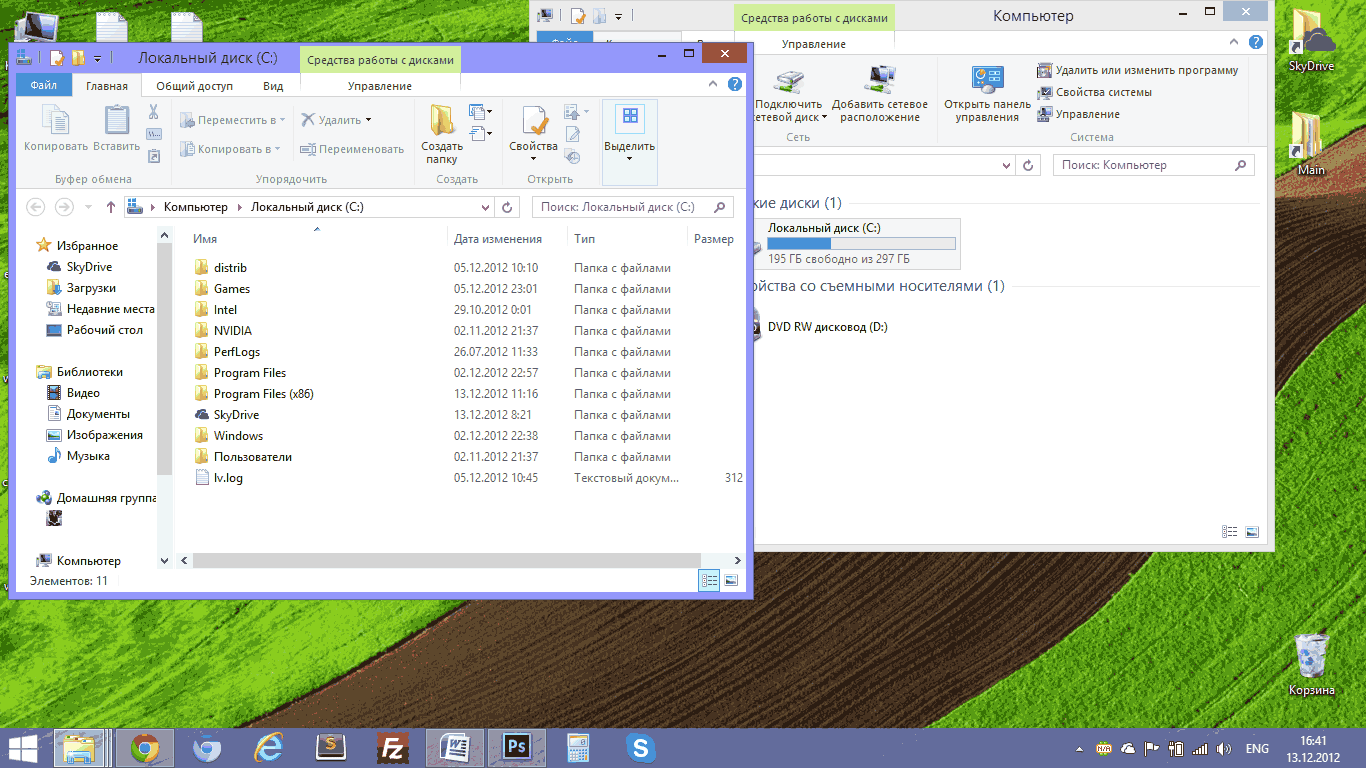
Task: Click Добавить сетевое расположение icon
Action: tap(880, 81)
